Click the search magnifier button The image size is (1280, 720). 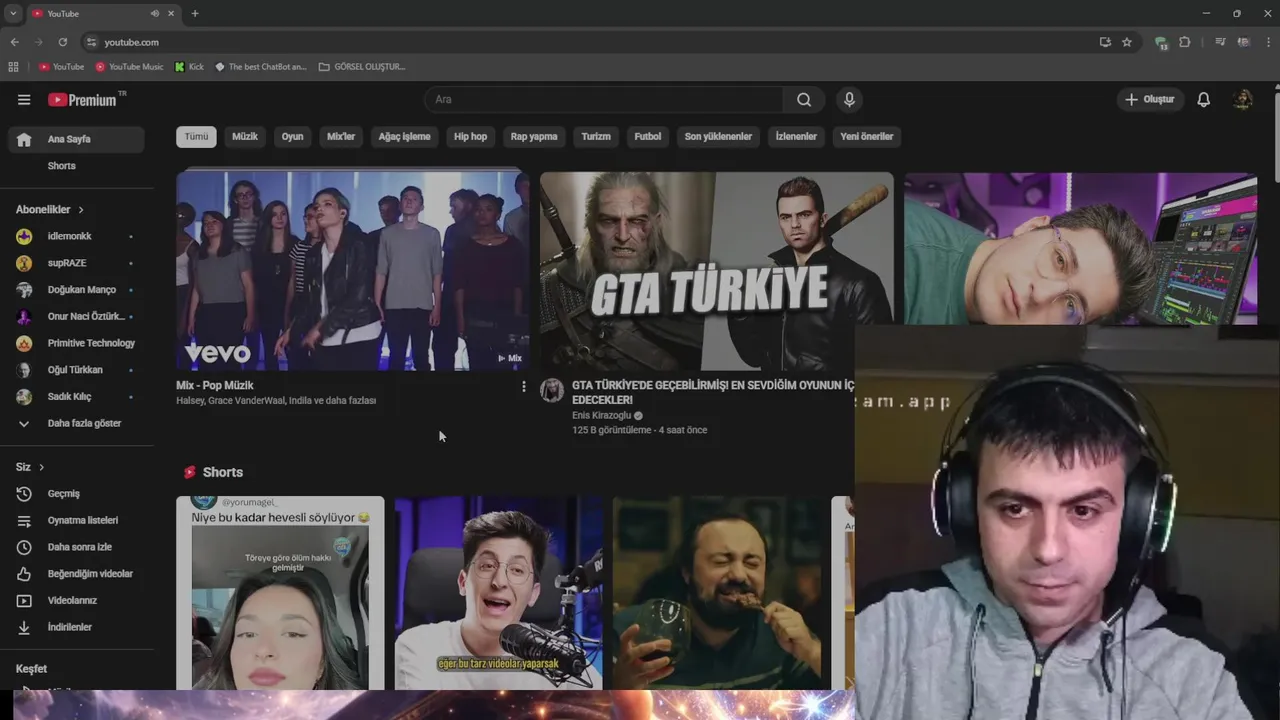click(804, 99)
